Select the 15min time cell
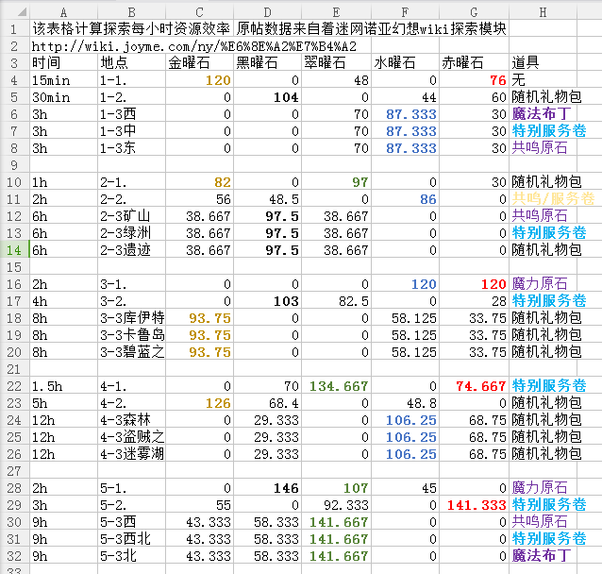The height and width of the screenshot is (574, 602). coord(64,80)
